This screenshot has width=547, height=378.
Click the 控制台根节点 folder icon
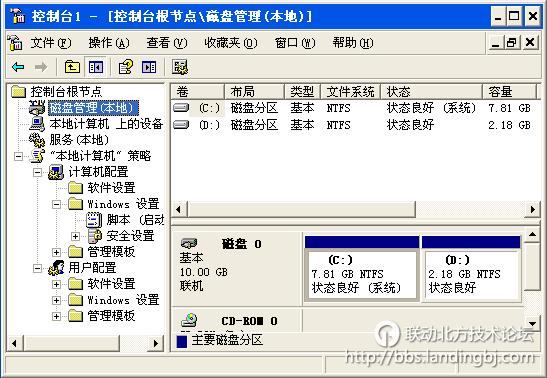click(18, 92)
